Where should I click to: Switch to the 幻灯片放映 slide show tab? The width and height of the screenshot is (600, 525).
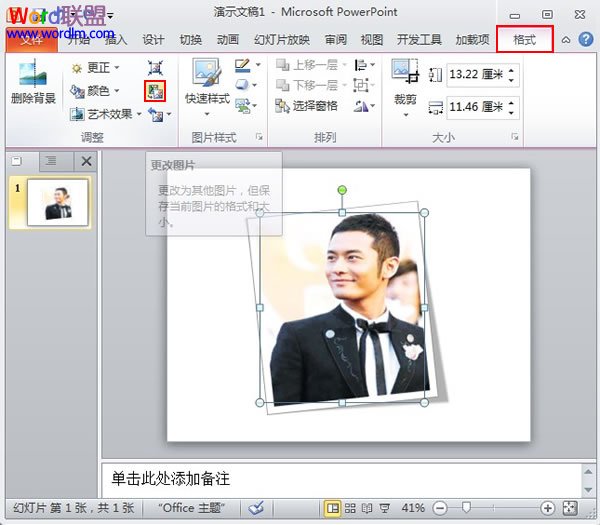click(x=282, y=39)
